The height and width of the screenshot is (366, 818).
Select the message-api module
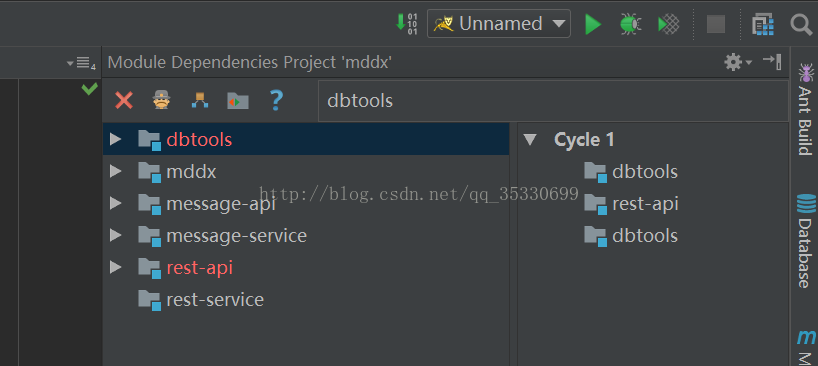pyautogui.click(x=221, y=204)
